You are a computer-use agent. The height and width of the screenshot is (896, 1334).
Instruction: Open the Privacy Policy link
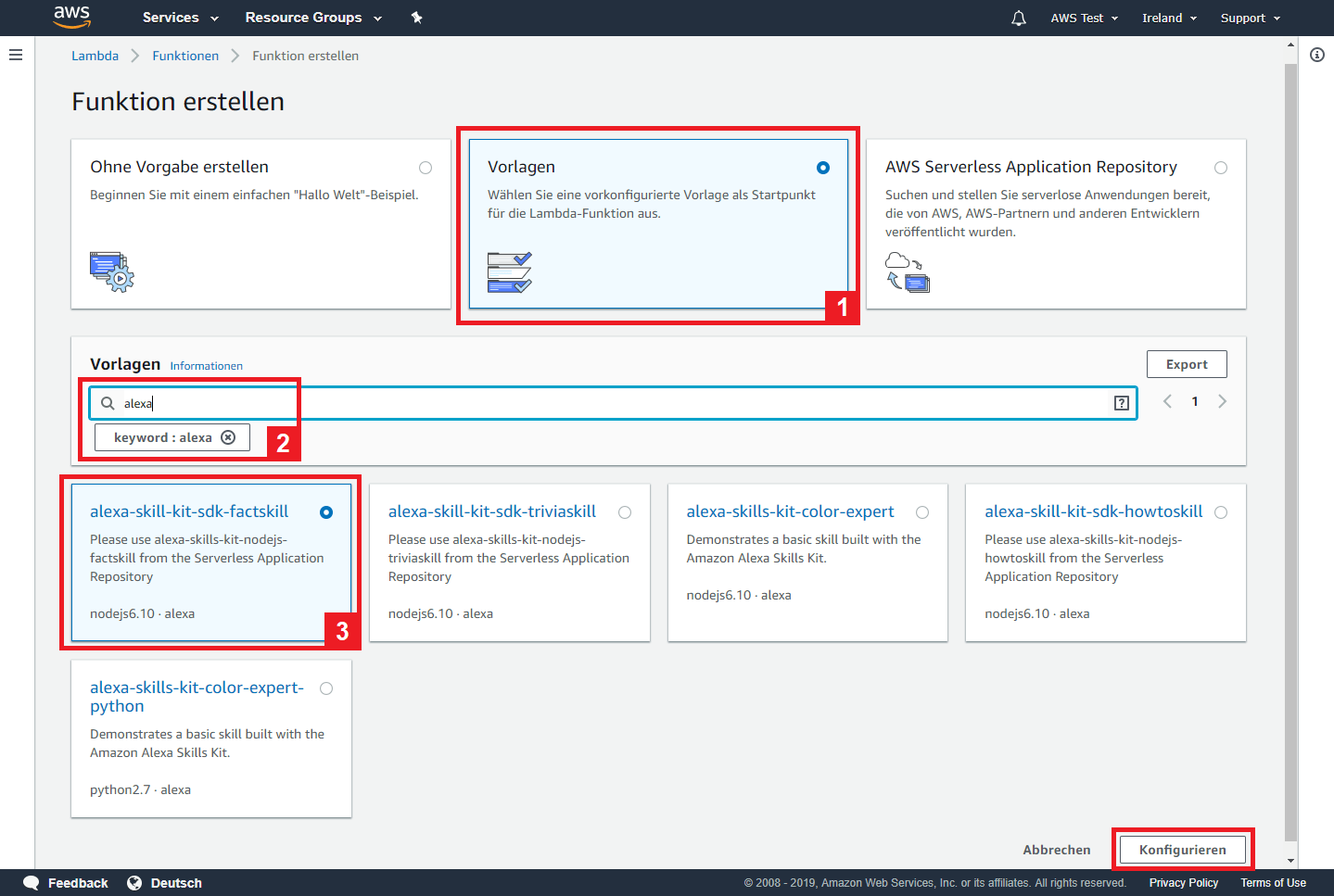tap(1184, 883)
